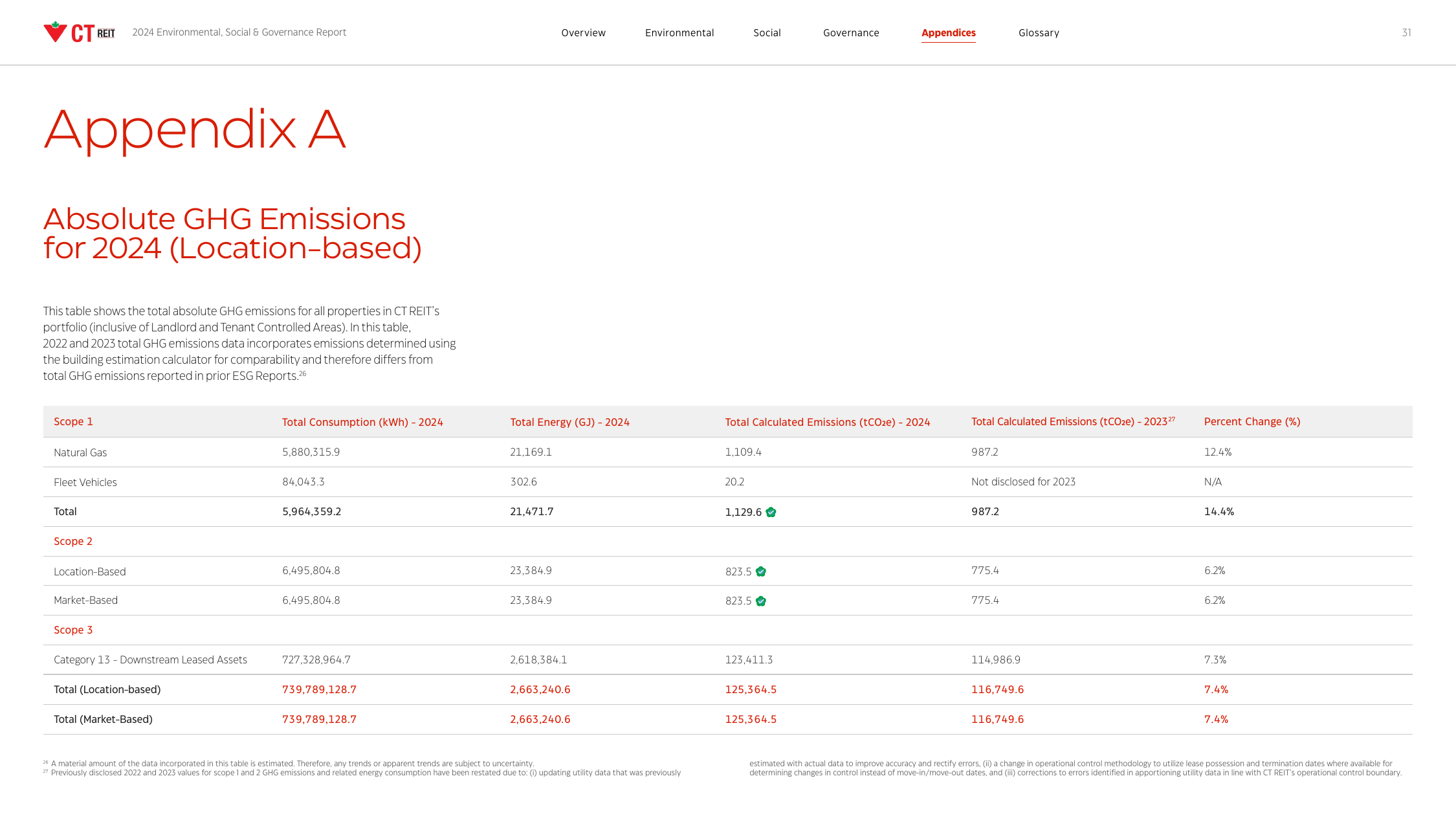This screenshot has width=1456, height=820.
Task: Click the green check badge in Location-Based row
Action: click(761, 571)
